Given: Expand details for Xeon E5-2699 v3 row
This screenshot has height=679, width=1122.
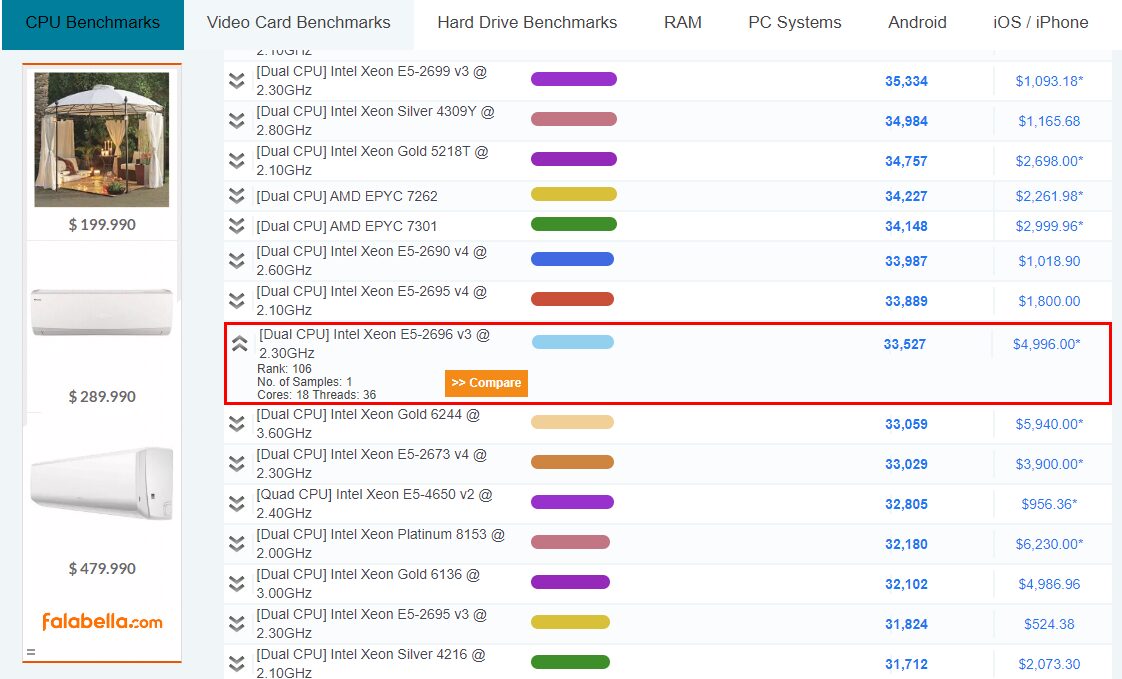Looking at the screenshot, I should click(x=237, y=81).
